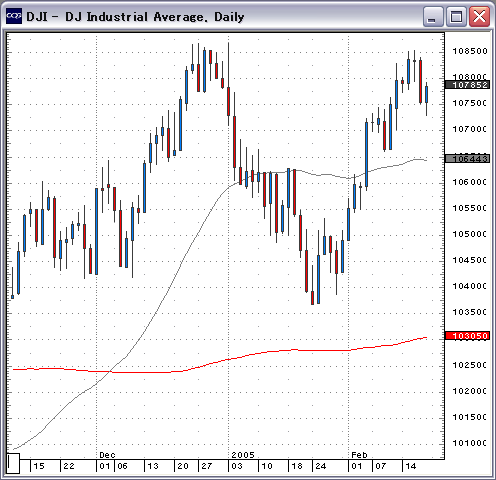This screenshot has height=480, width=496.
Task: Click the 106000 price axis label
Action: pyautogui.click(x=469, y=182)
